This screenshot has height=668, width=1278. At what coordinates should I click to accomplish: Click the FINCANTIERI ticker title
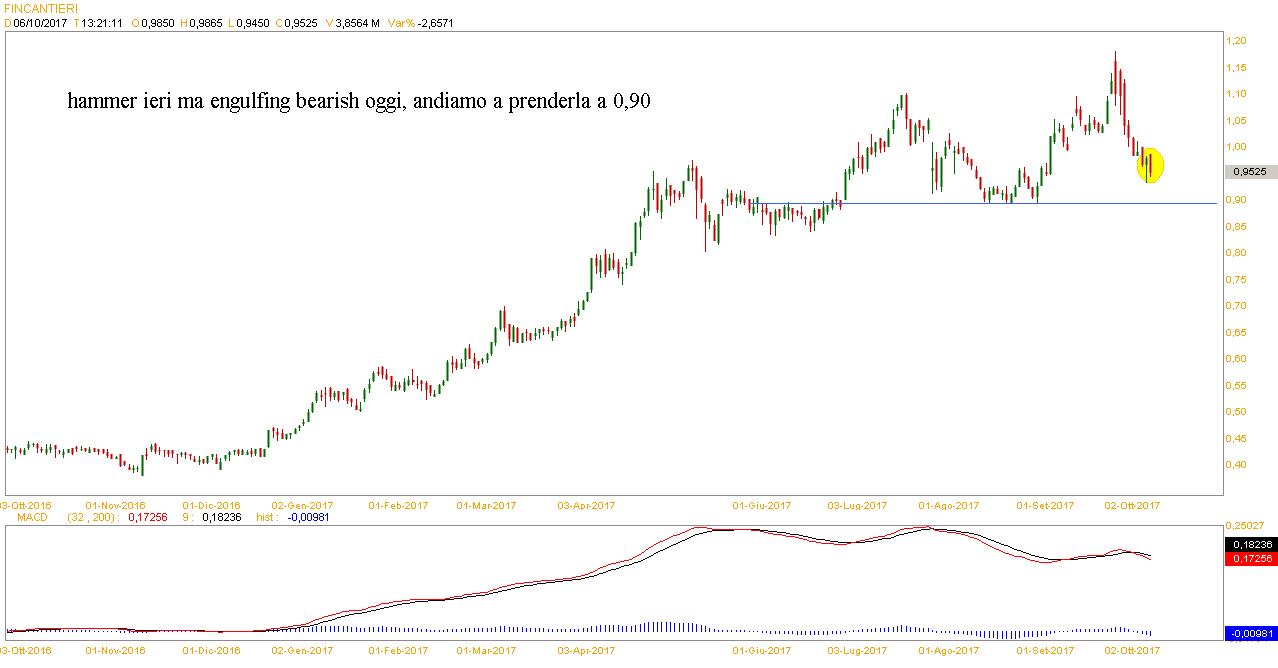pos(41,8)
